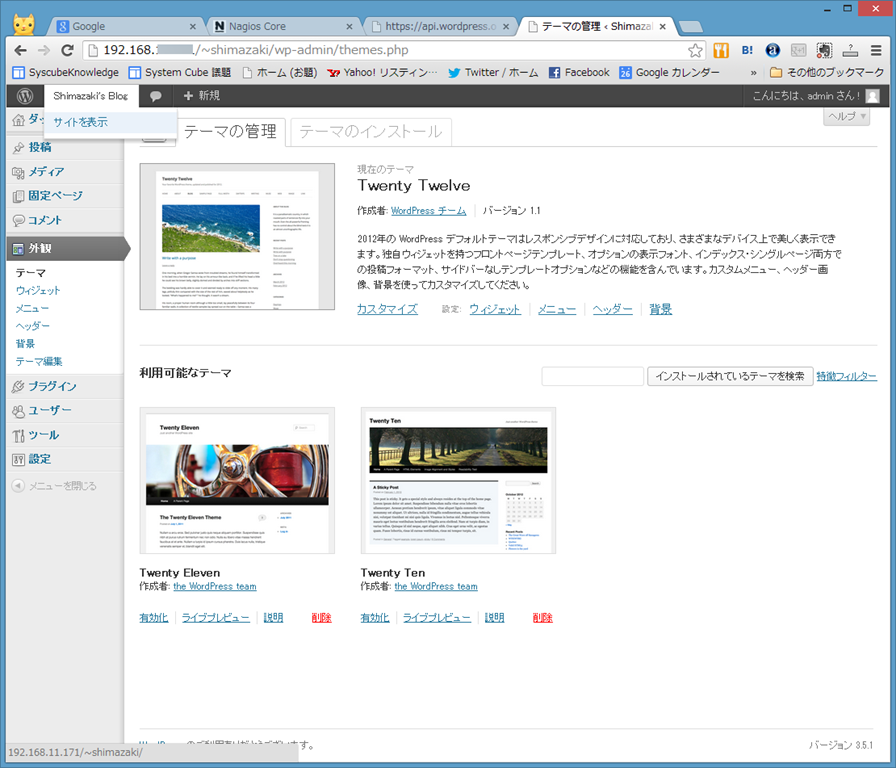Image resolution: width=896 pixels, height=768 pixels.
Task: Go to メニュー in the sidebar submenu
Action: [32, 309]
